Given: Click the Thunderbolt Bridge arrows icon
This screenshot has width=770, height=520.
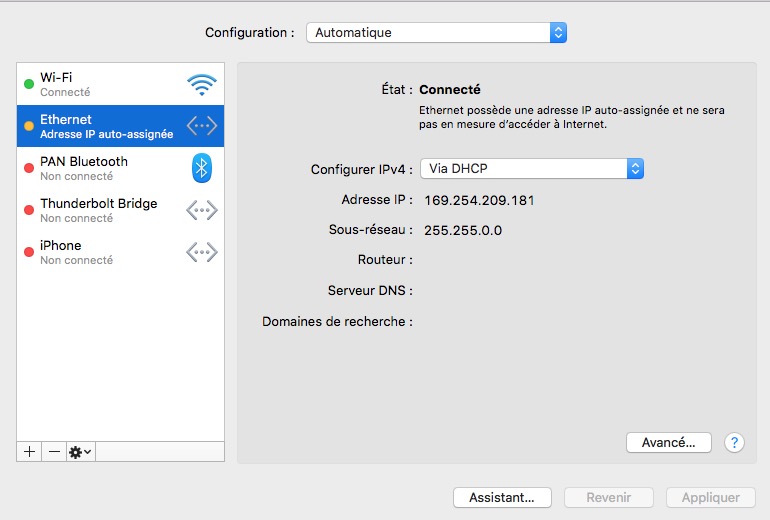Looking at the screenshot, I should coord(201,210).
